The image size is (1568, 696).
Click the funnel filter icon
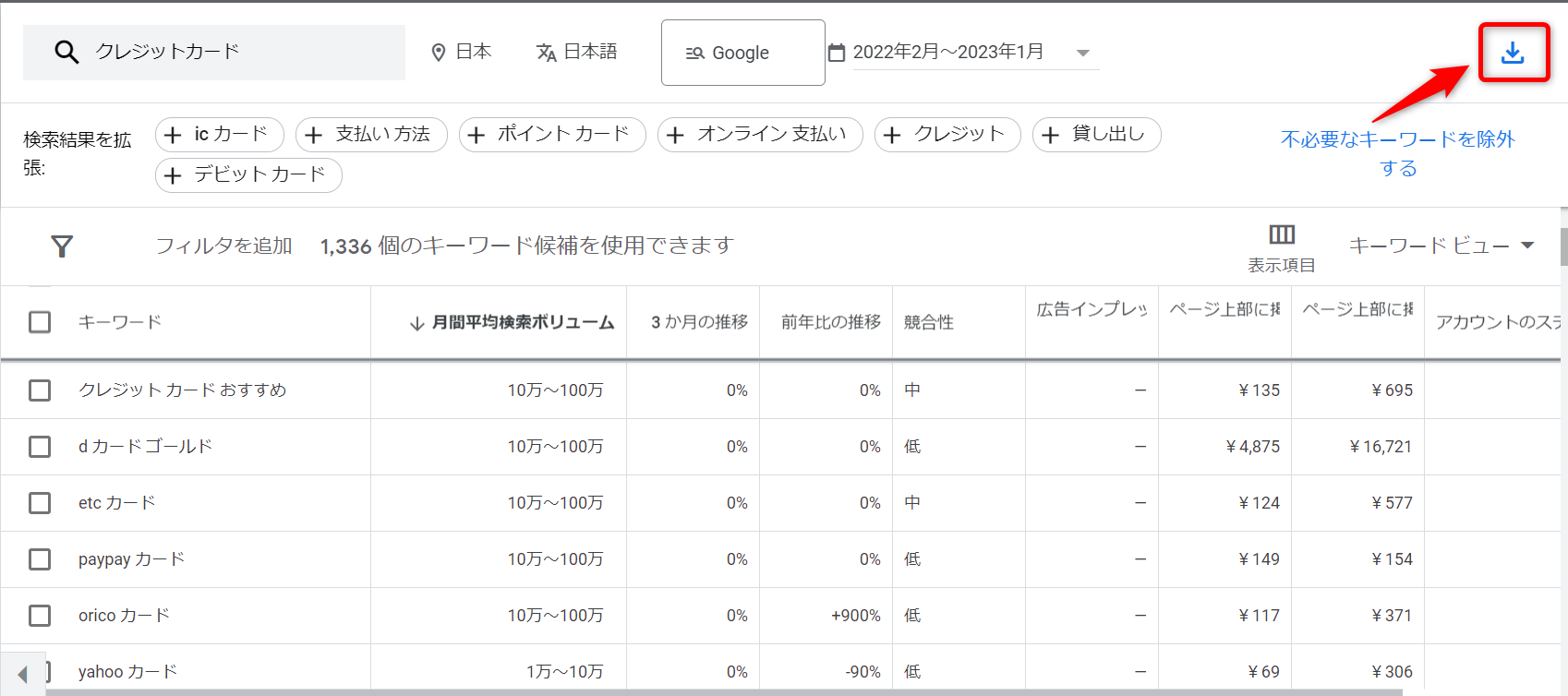pos(62,246)
